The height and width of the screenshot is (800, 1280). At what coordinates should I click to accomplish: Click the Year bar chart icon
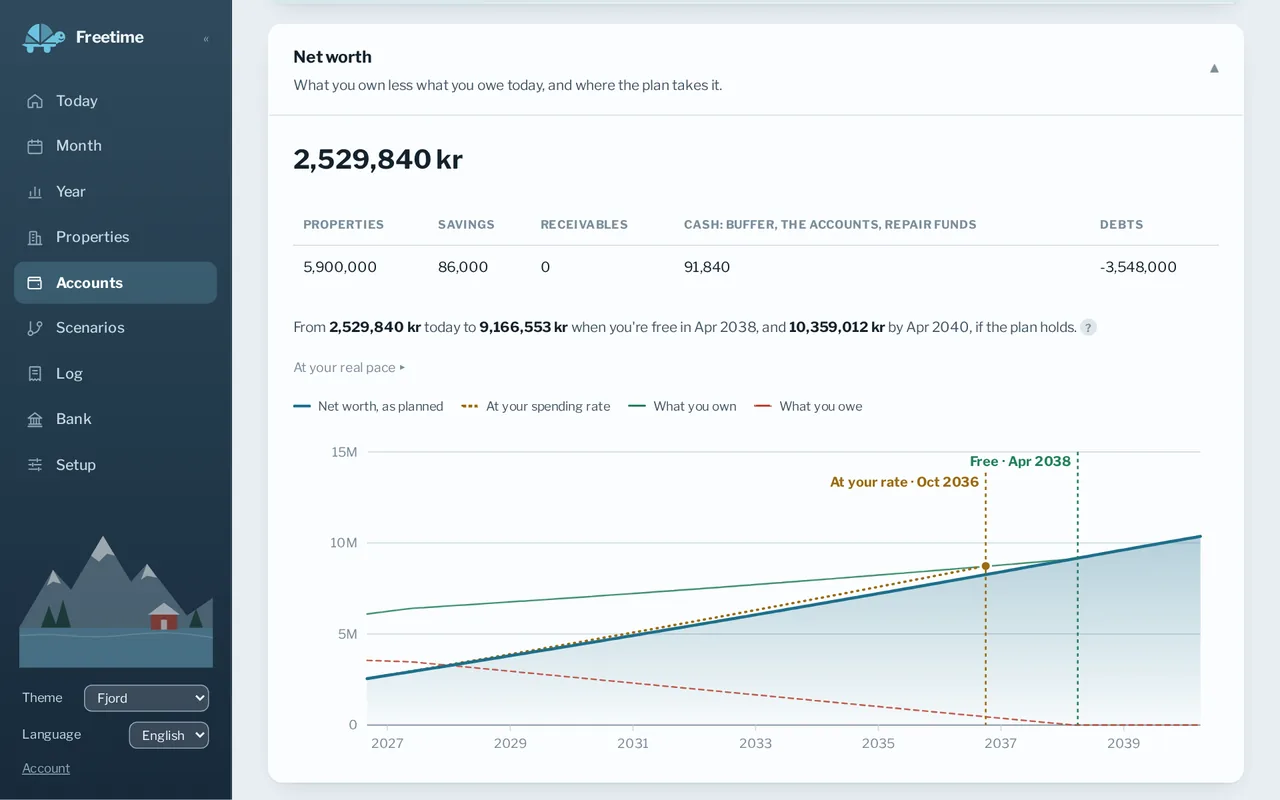pos(35,192)
